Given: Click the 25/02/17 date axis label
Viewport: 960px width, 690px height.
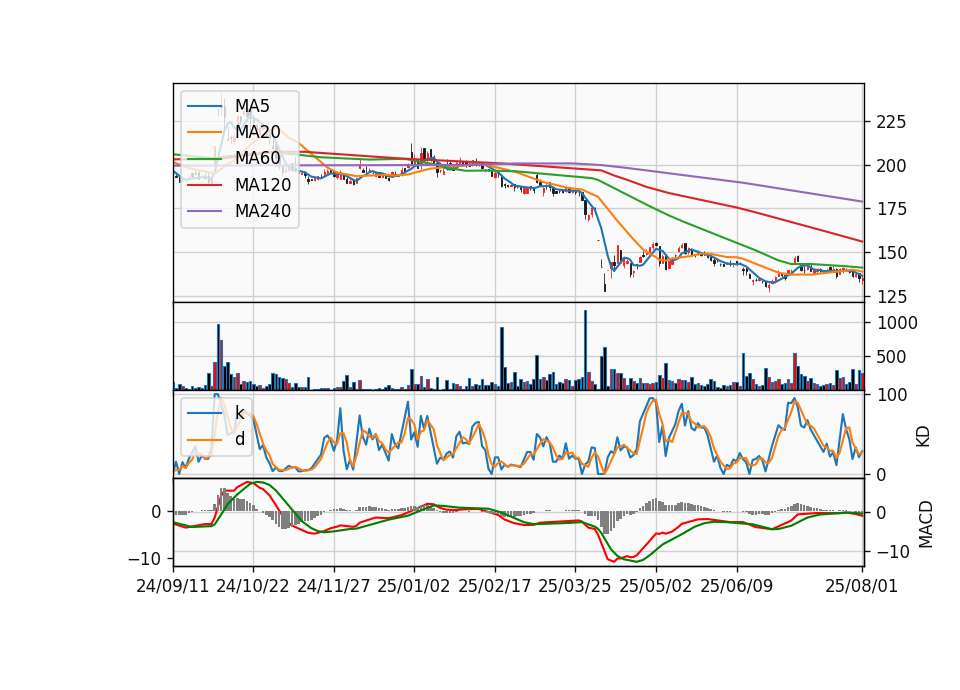Looking at the screenshot, I should point(495,586).
